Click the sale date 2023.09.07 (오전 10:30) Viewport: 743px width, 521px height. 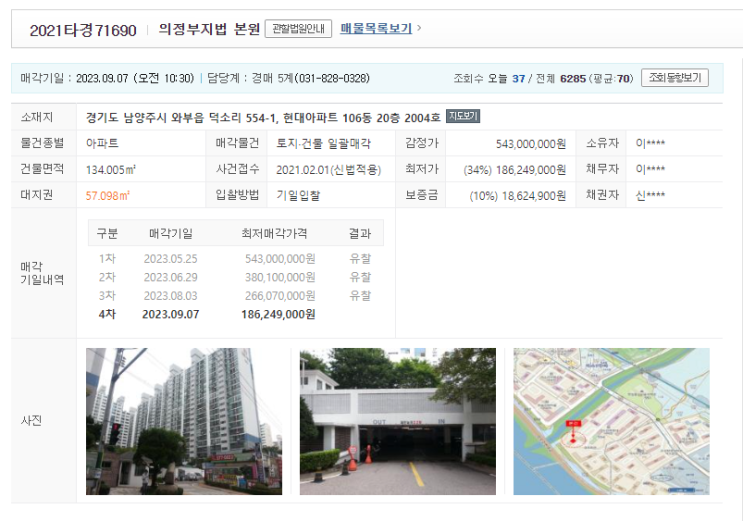(135, 78)
